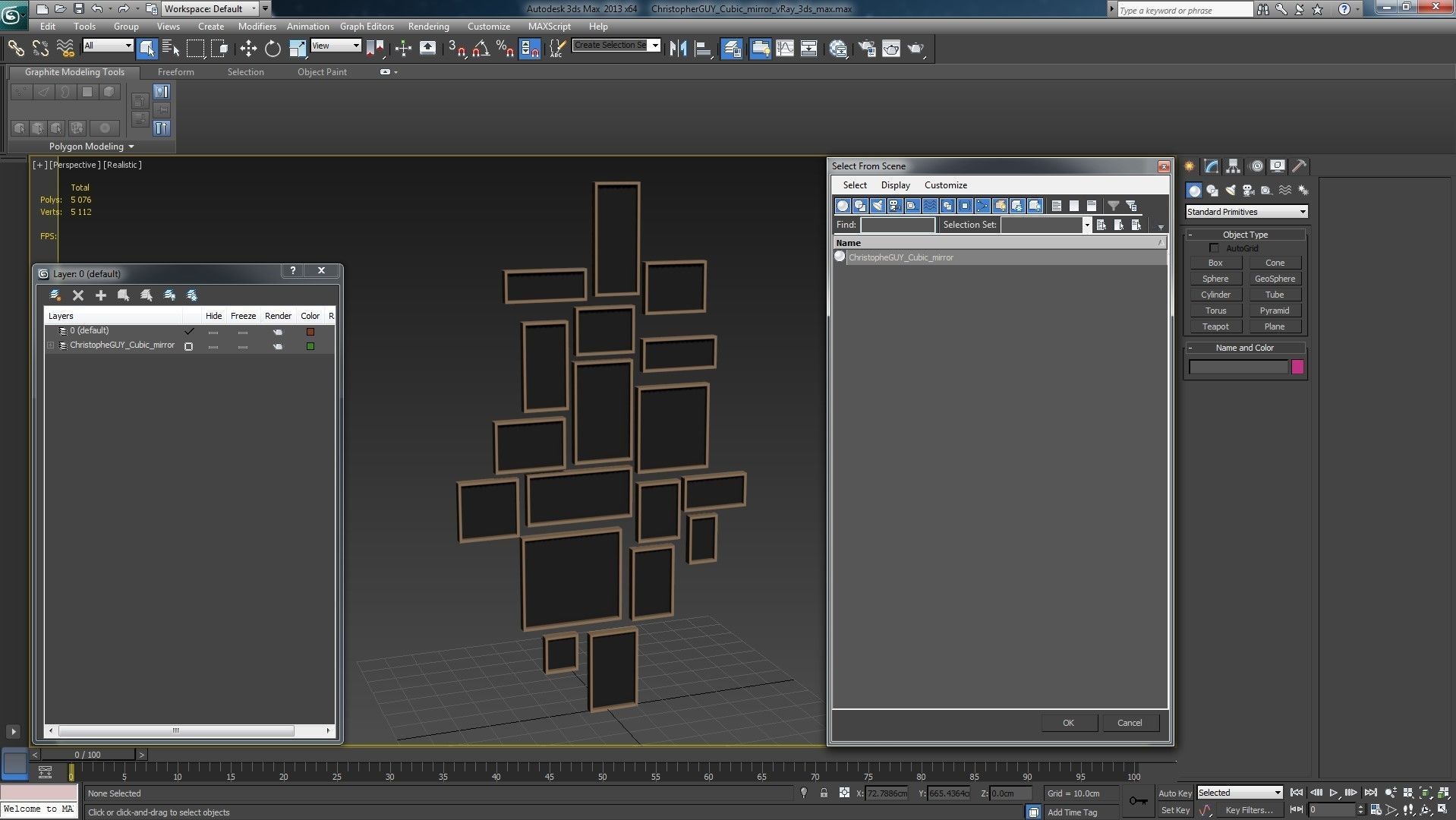
Task: Create a Box primitive
Action: pyautogui.click(x=1215, y=263)
